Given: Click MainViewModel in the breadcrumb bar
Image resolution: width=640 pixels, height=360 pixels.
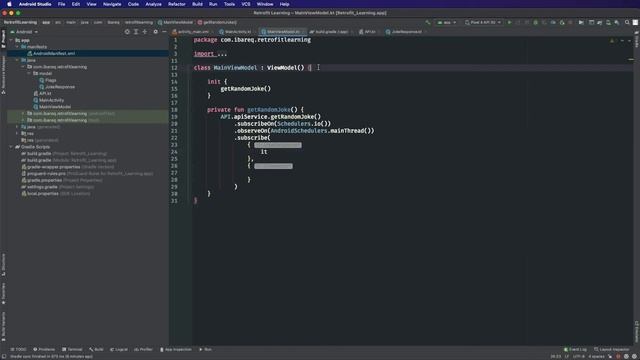Looking at the screenshot, I should 176,22.
